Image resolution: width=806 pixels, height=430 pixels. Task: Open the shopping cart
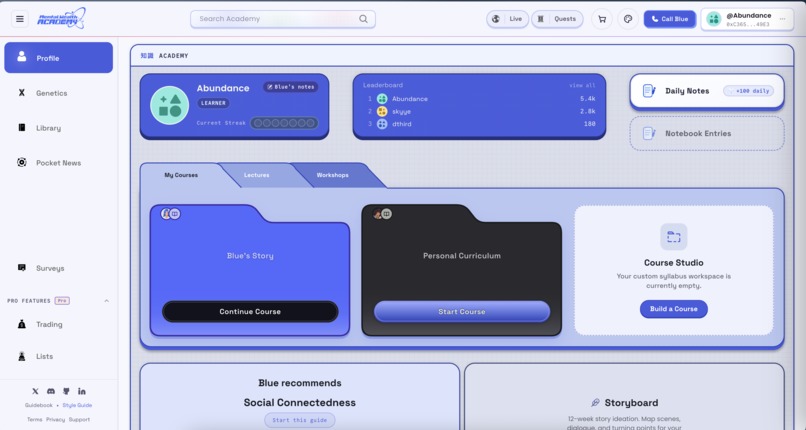tap(602, 19)
